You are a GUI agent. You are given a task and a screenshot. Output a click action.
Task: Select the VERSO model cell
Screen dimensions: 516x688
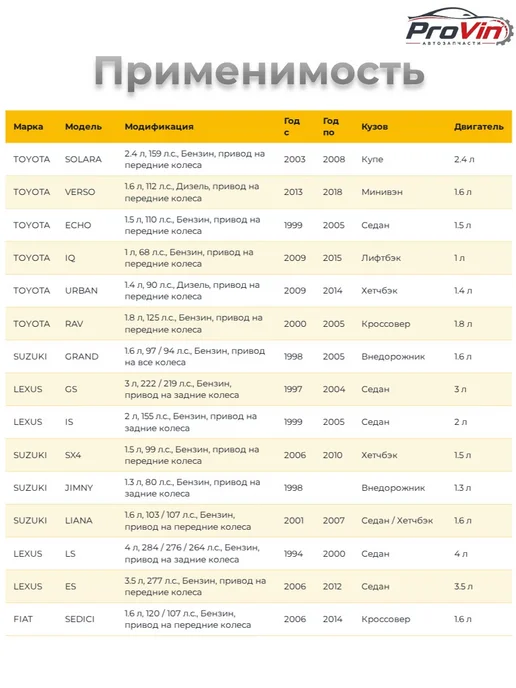point(80,192)
